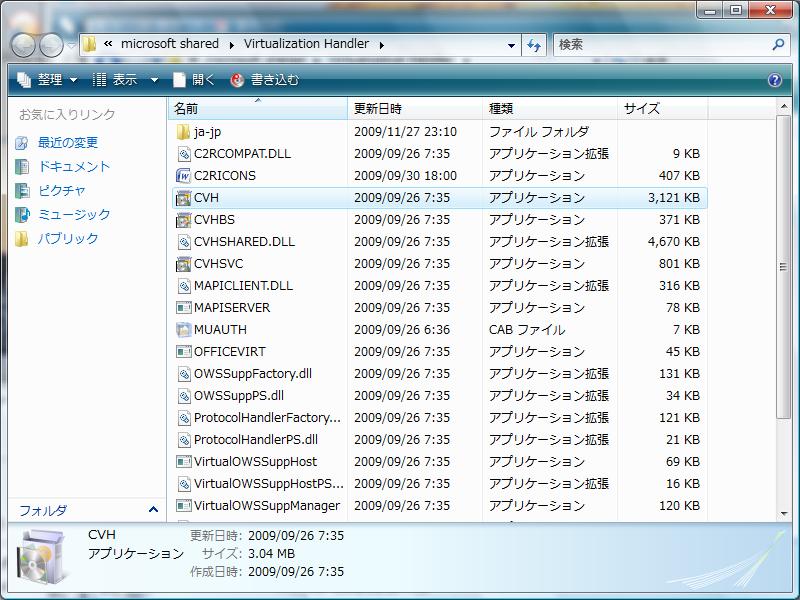Click the 801 KB size cell
This screenshot has height=600, width=800.
coord(679,264)
